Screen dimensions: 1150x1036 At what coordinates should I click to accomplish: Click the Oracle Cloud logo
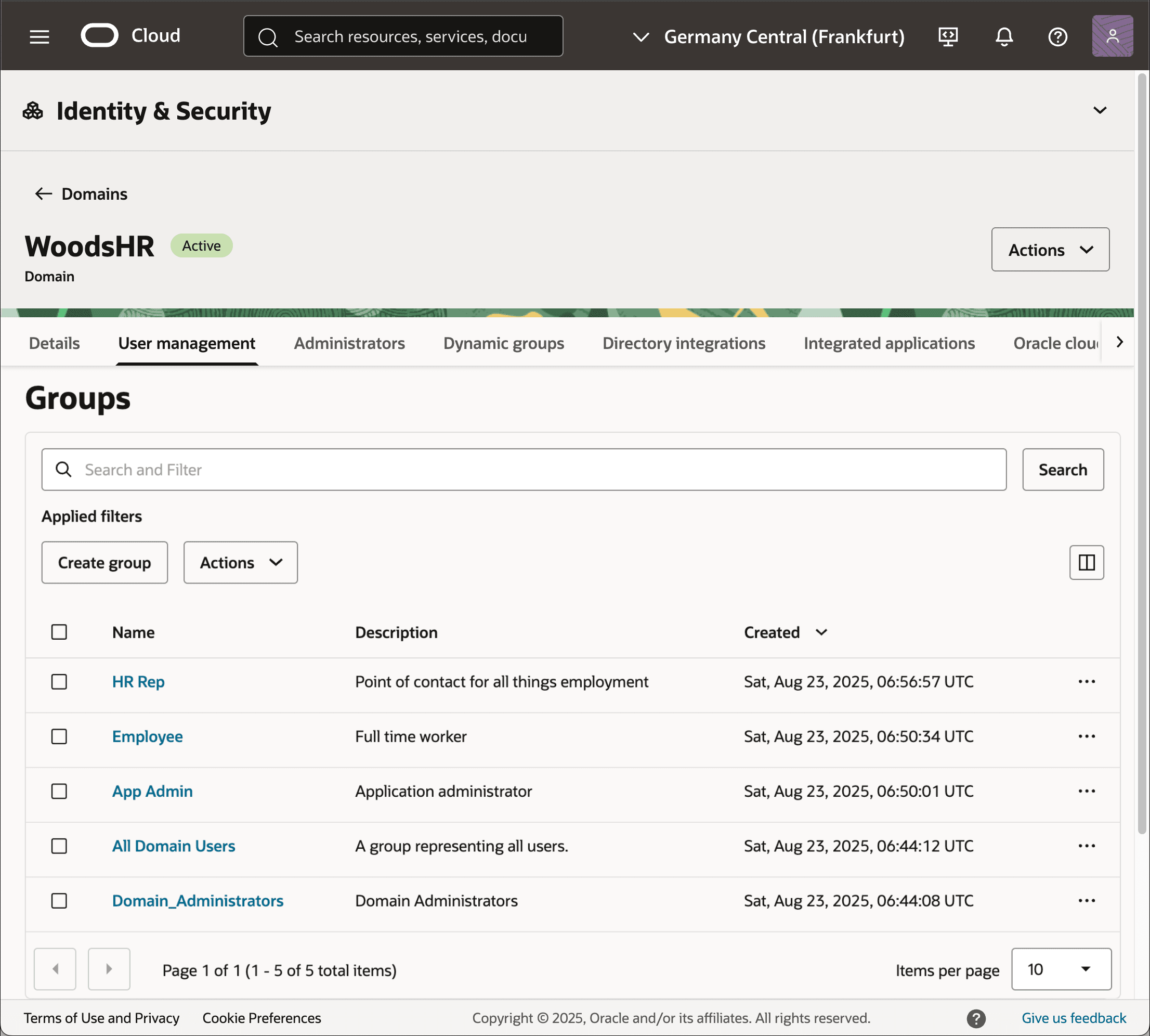[x=130, y=36]
